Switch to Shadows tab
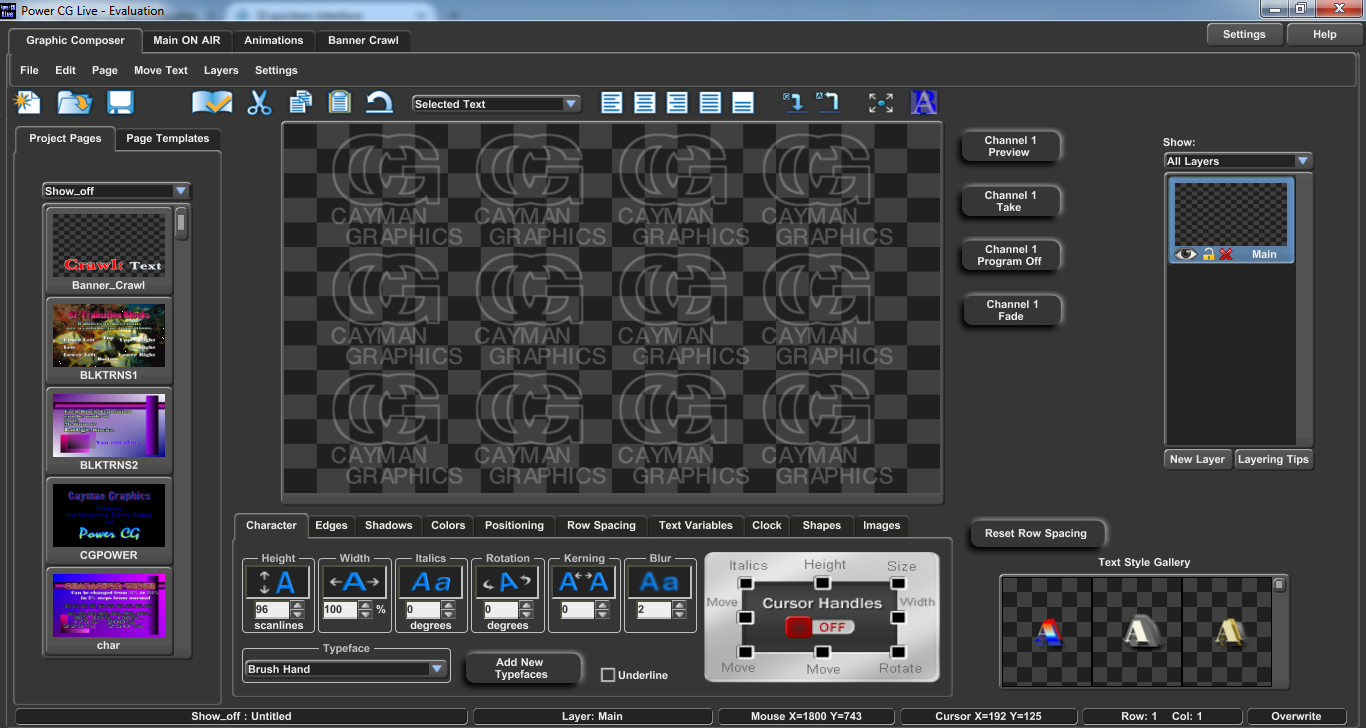This screenshot has width=1366, height=728. tap(388, 525)
